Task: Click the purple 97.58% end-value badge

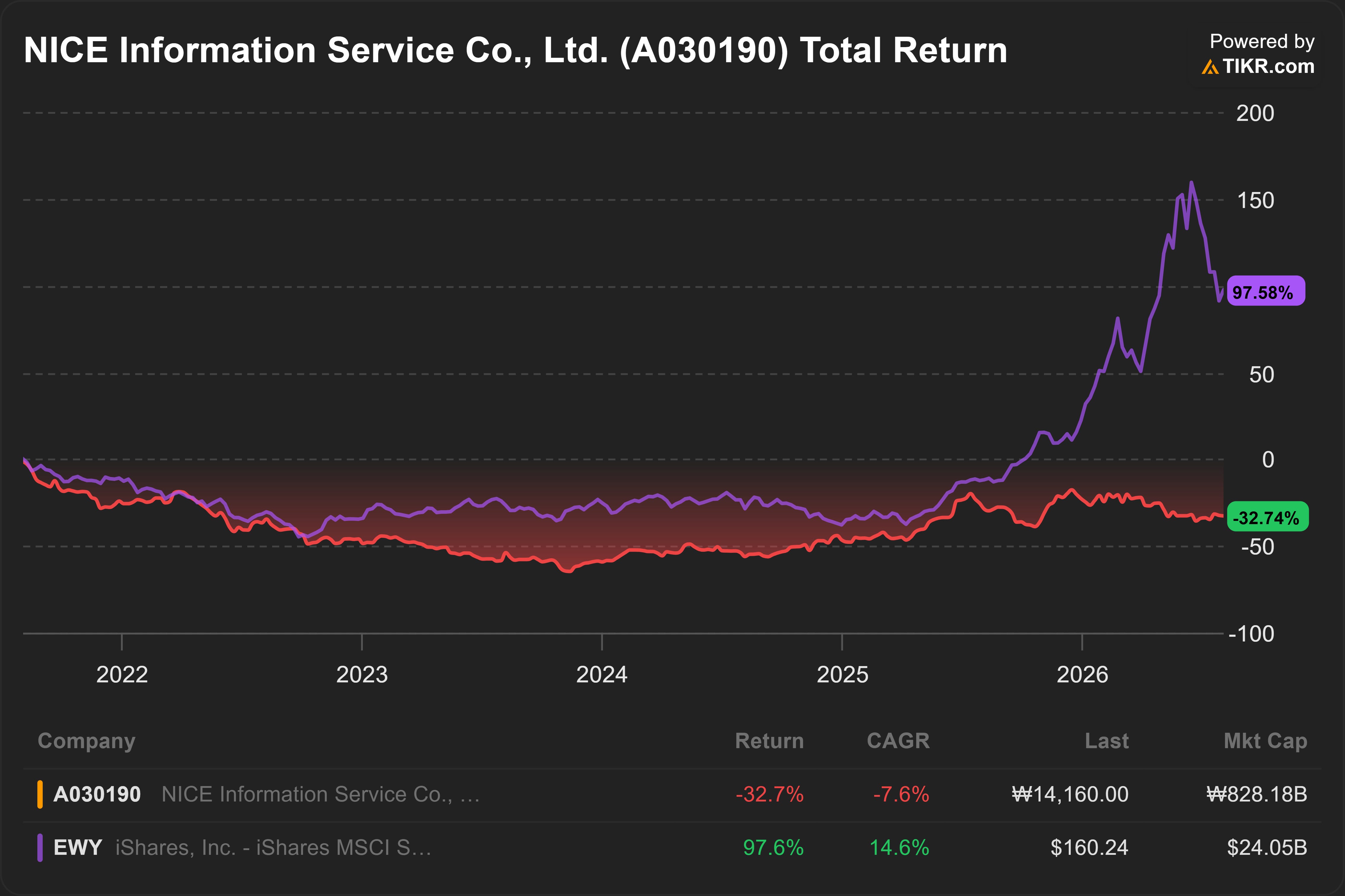Action: 1266,292
